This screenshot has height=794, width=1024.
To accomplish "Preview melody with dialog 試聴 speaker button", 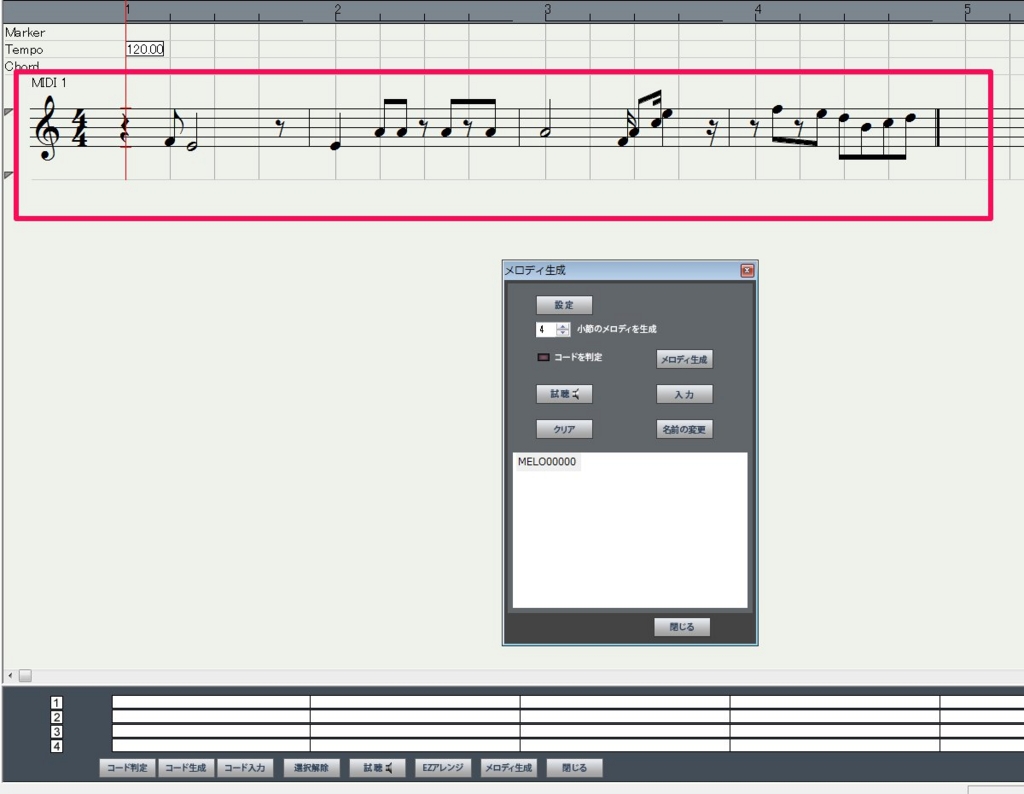I will (x=564, y=394).
